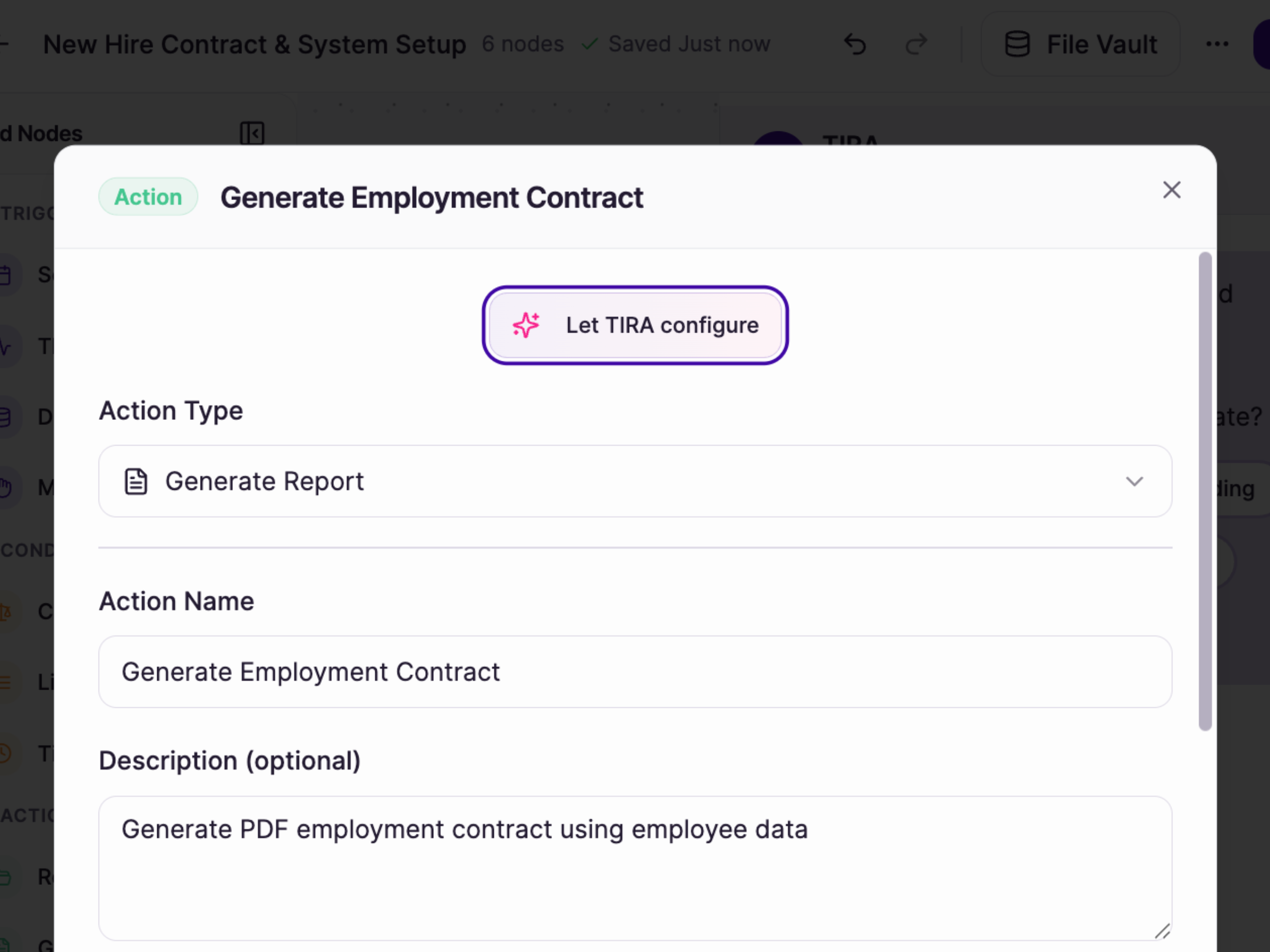Click the Action Type chevron arrow
The width and height of the screenshot is (1270, 952).
click(1134, 481)
